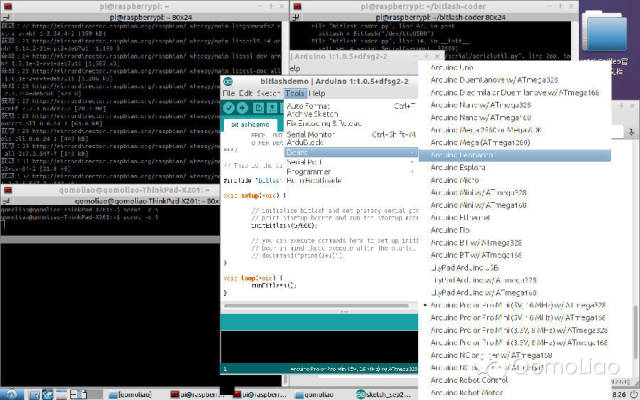This screenshot has height=400, width=640.
Task: Choose Arduino Robot Motor board
Action: tap(515, 393)
